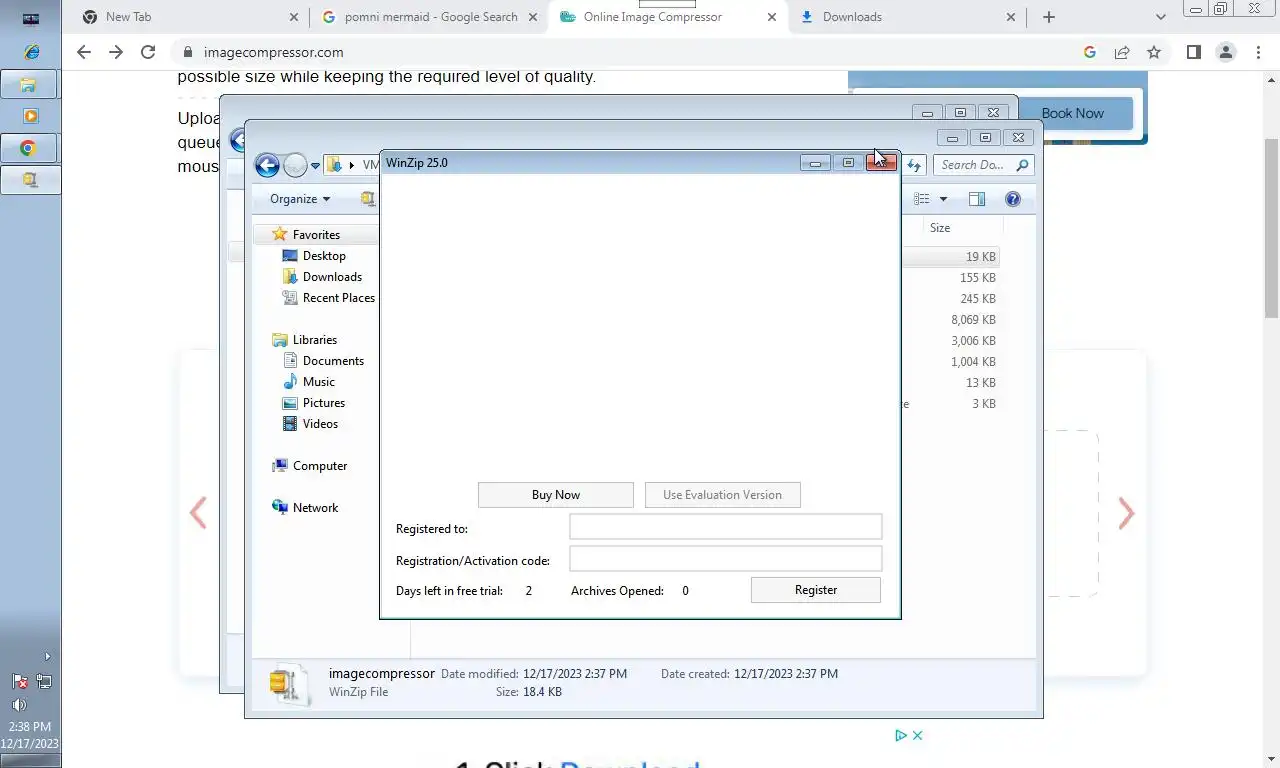Click the Explorer help question mark icon
Screen dimensions: 1280x768
pos(1013,199)
